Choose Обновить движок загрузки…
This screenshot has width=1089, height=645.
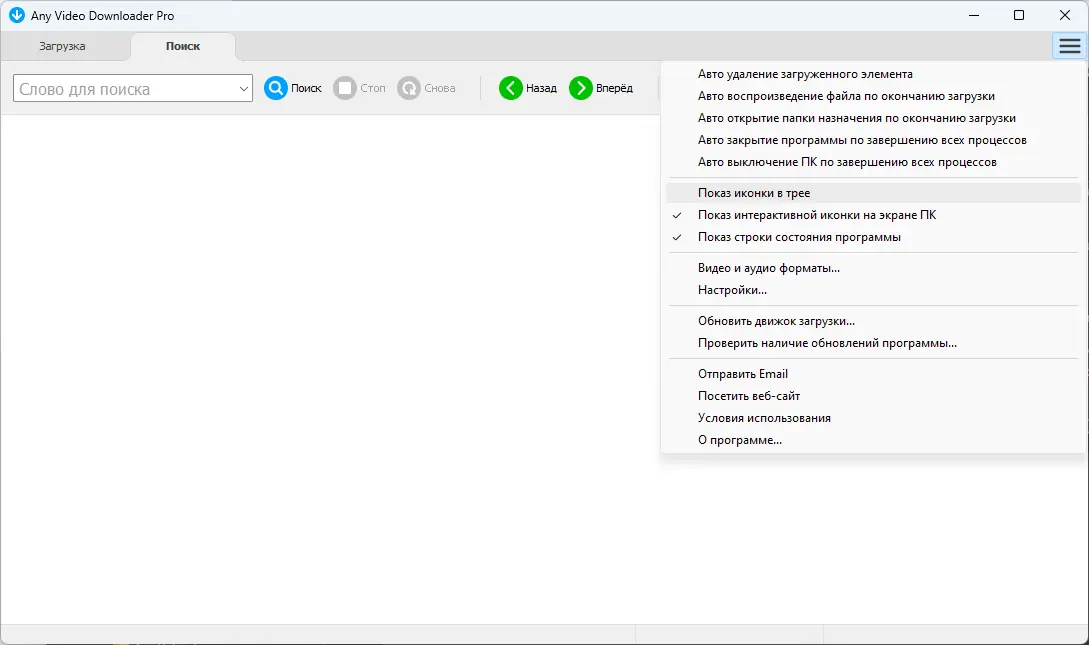pos(874,321)
